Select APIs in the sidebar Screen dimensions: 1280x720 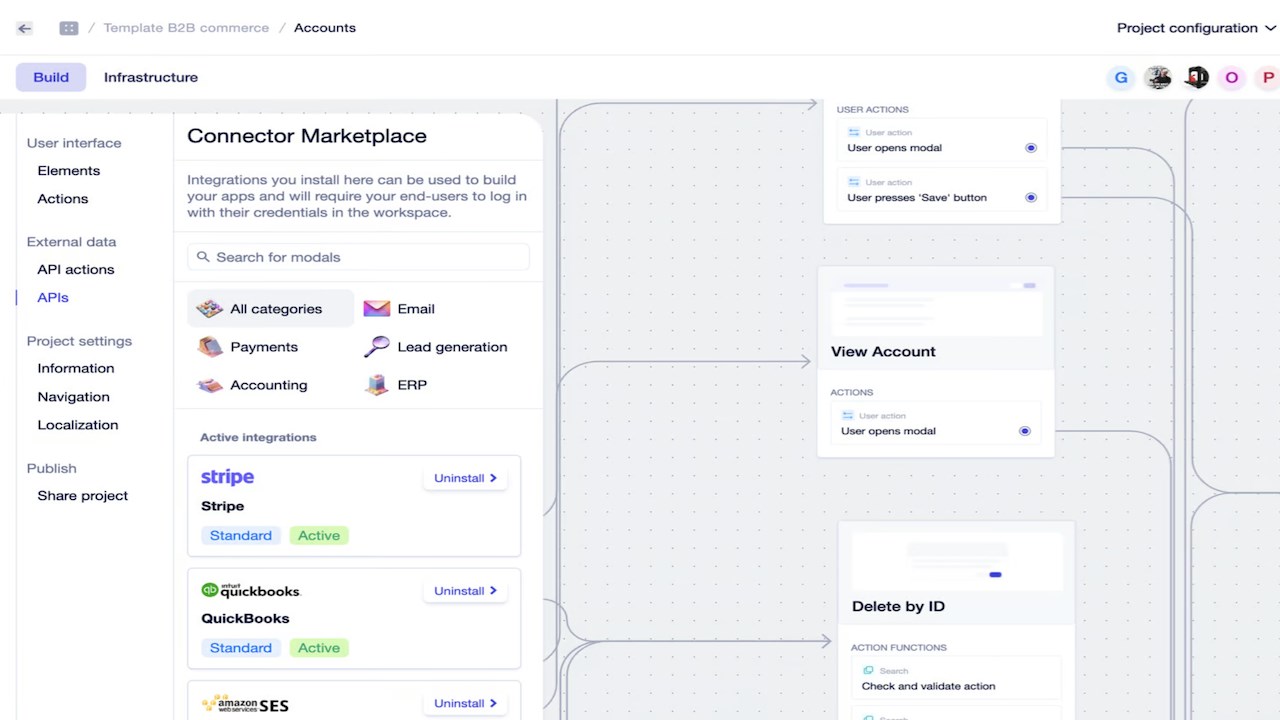[53, 298]
